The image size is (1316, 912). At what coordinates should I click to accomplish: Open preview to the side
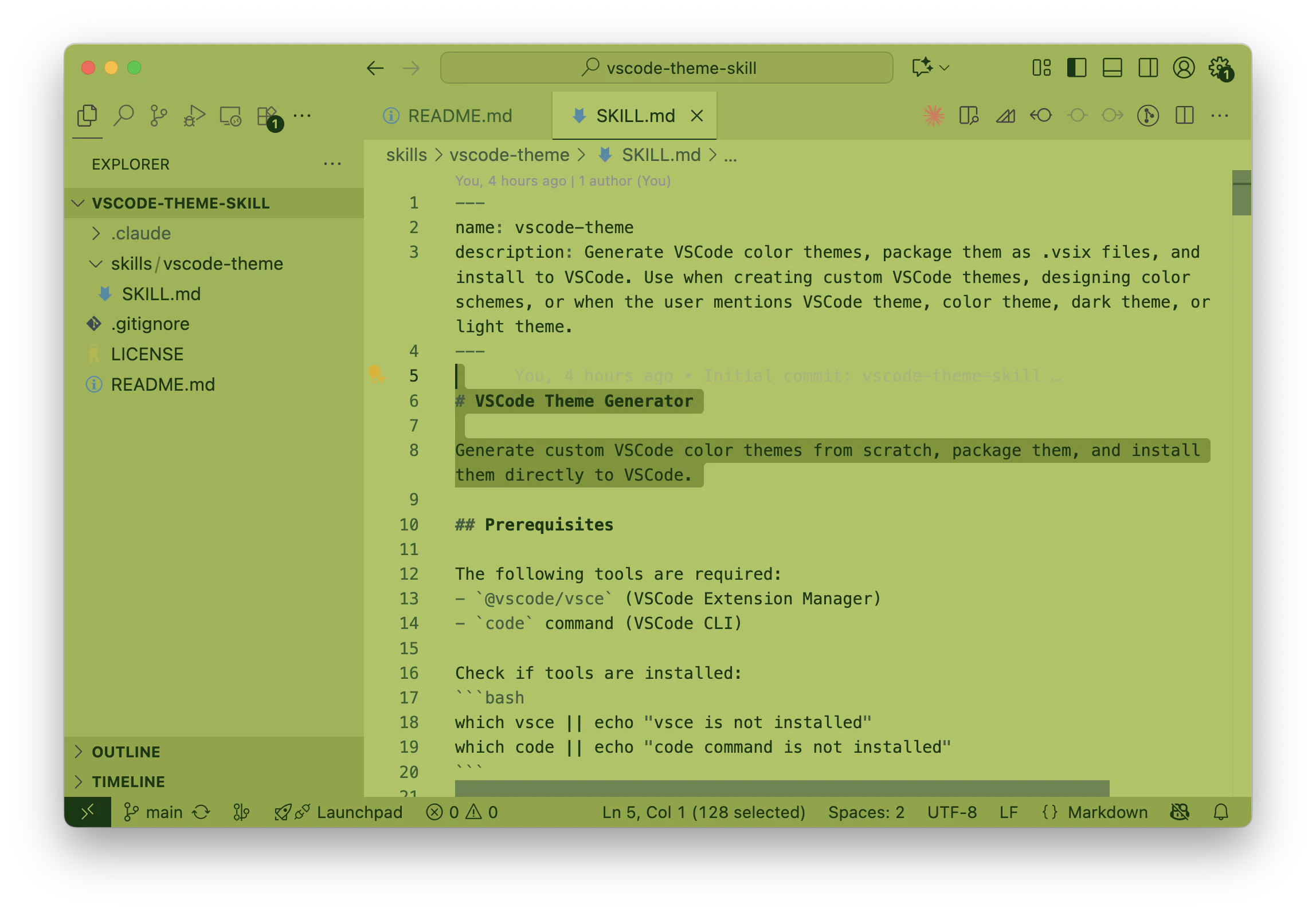[x=969, y=116]
